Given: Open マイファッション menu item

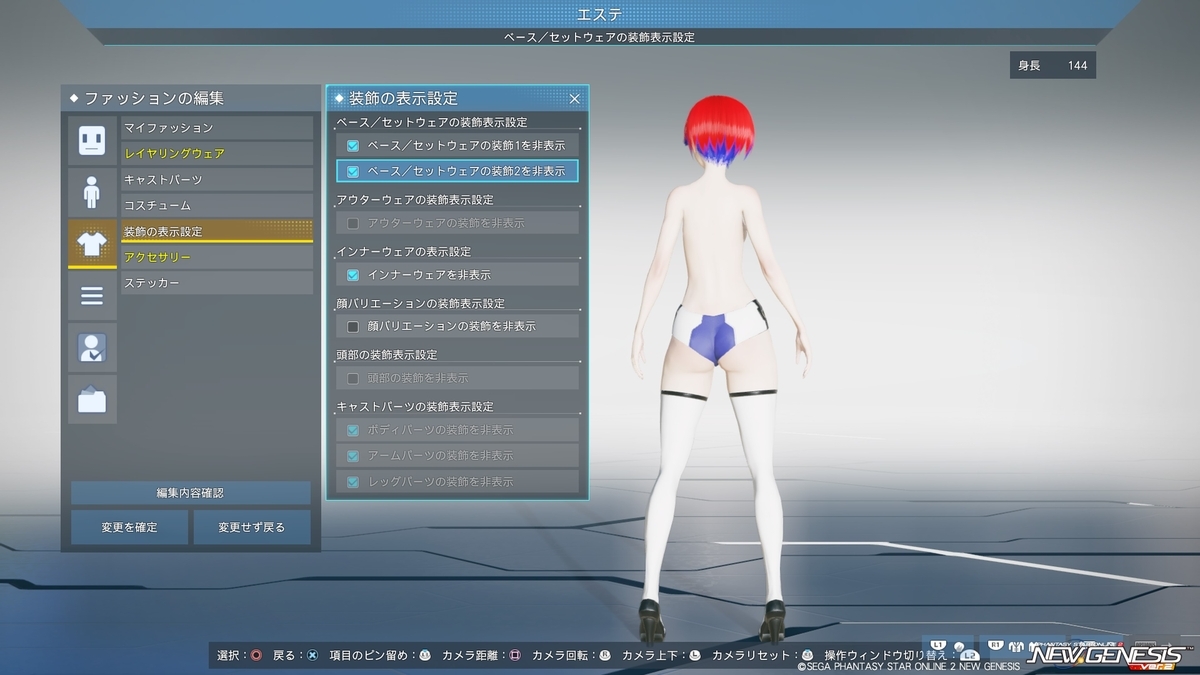Looking at the screenshot, I should pyautogui.click(x=217, y=128).
